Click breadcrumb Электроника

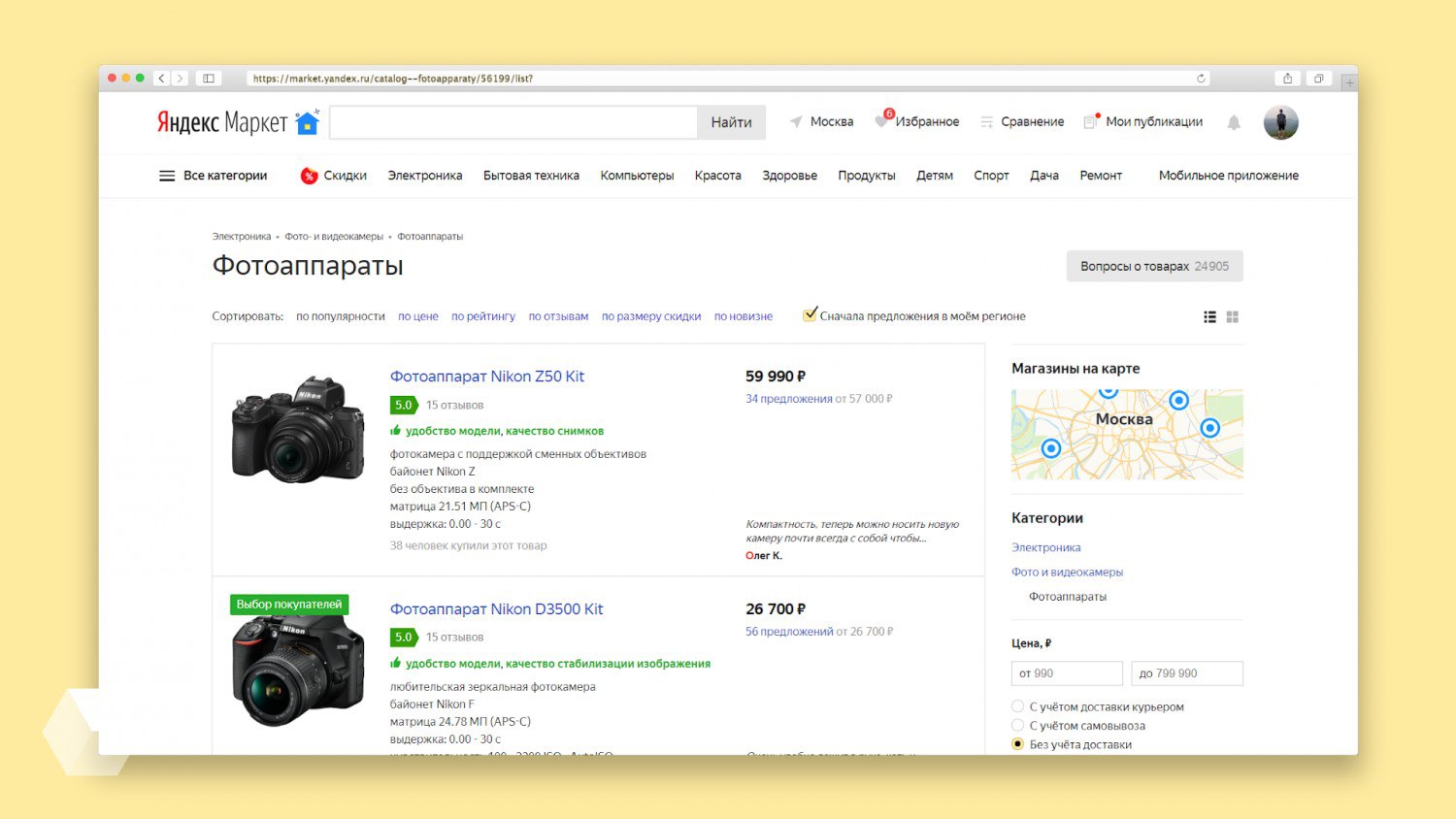242,237
